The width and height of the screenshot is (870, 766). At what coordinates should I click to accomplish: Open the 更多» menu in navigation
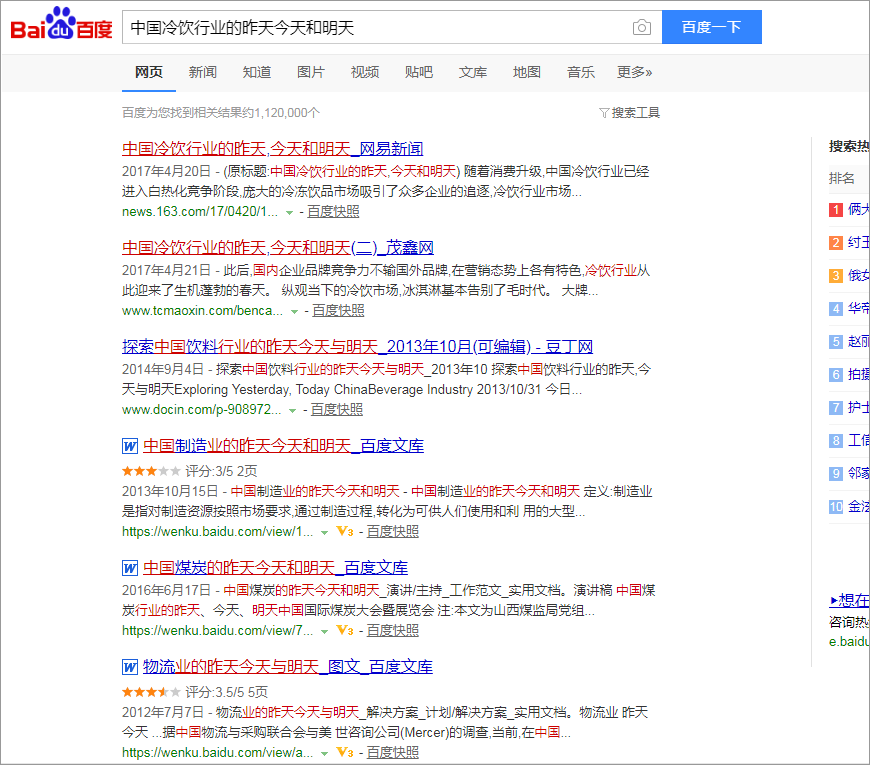[634, 72]
